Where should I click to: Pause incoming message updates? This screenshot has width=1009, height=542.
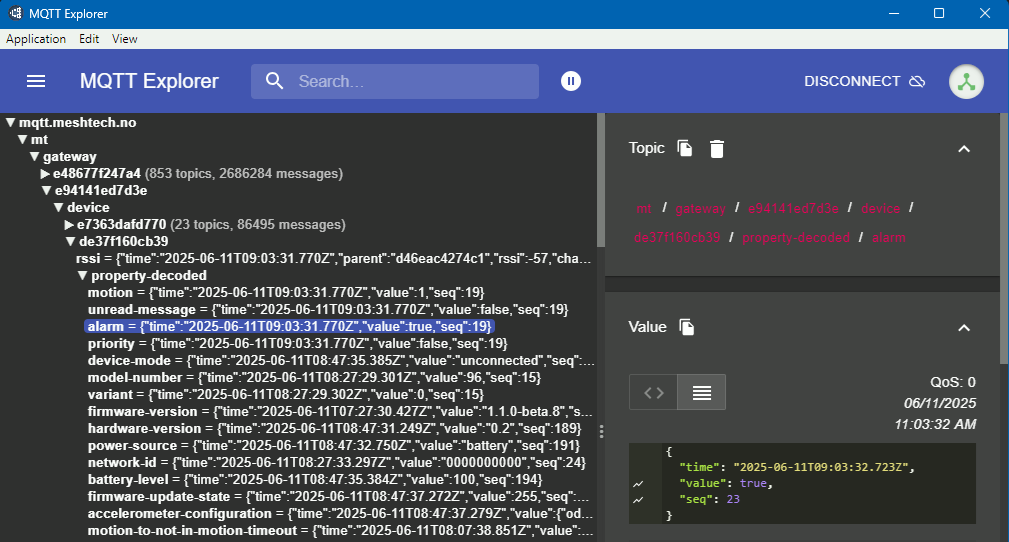(x=571, y=81)
